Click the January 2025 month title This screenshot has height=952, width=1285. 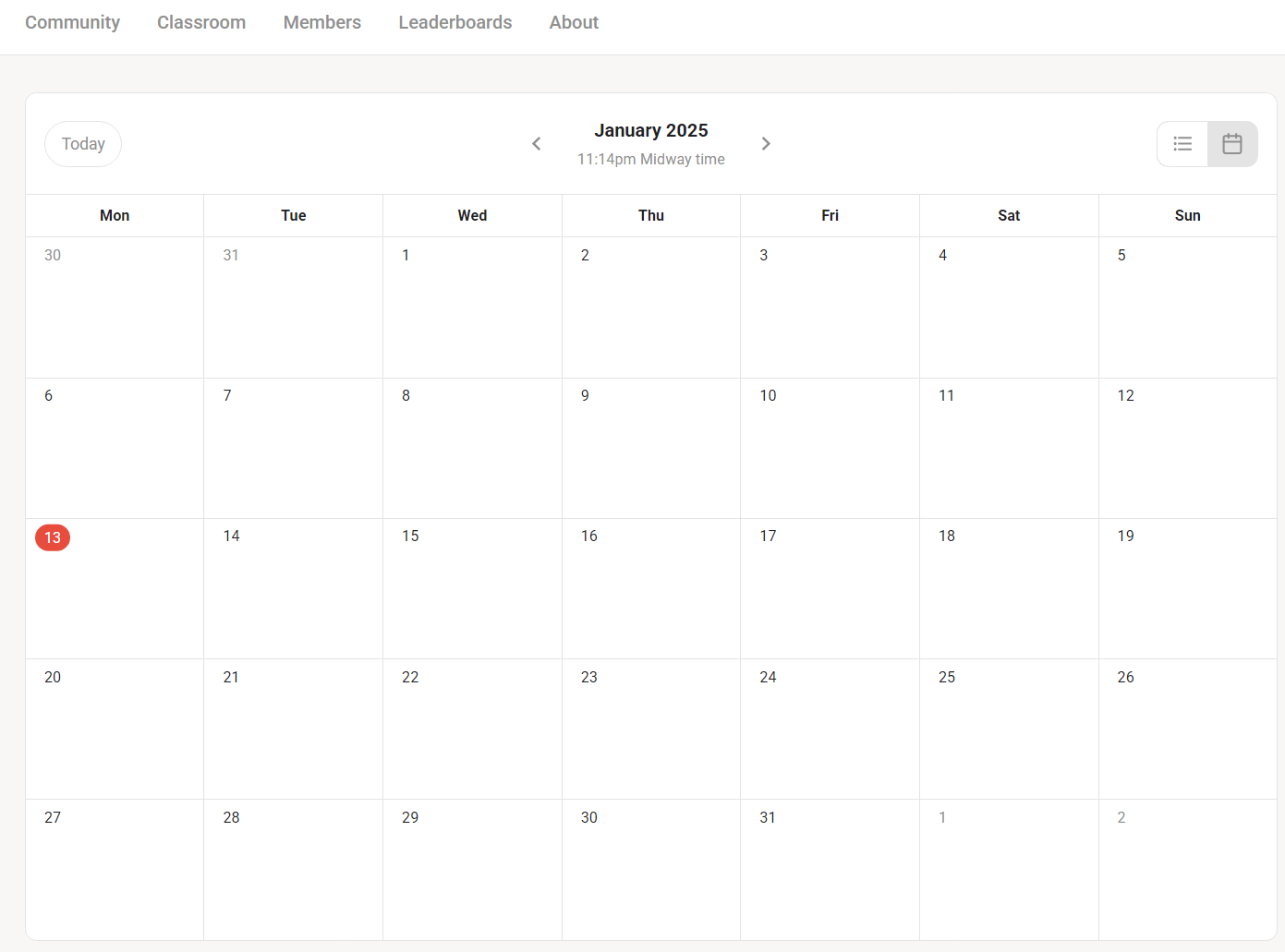point(650,130)
